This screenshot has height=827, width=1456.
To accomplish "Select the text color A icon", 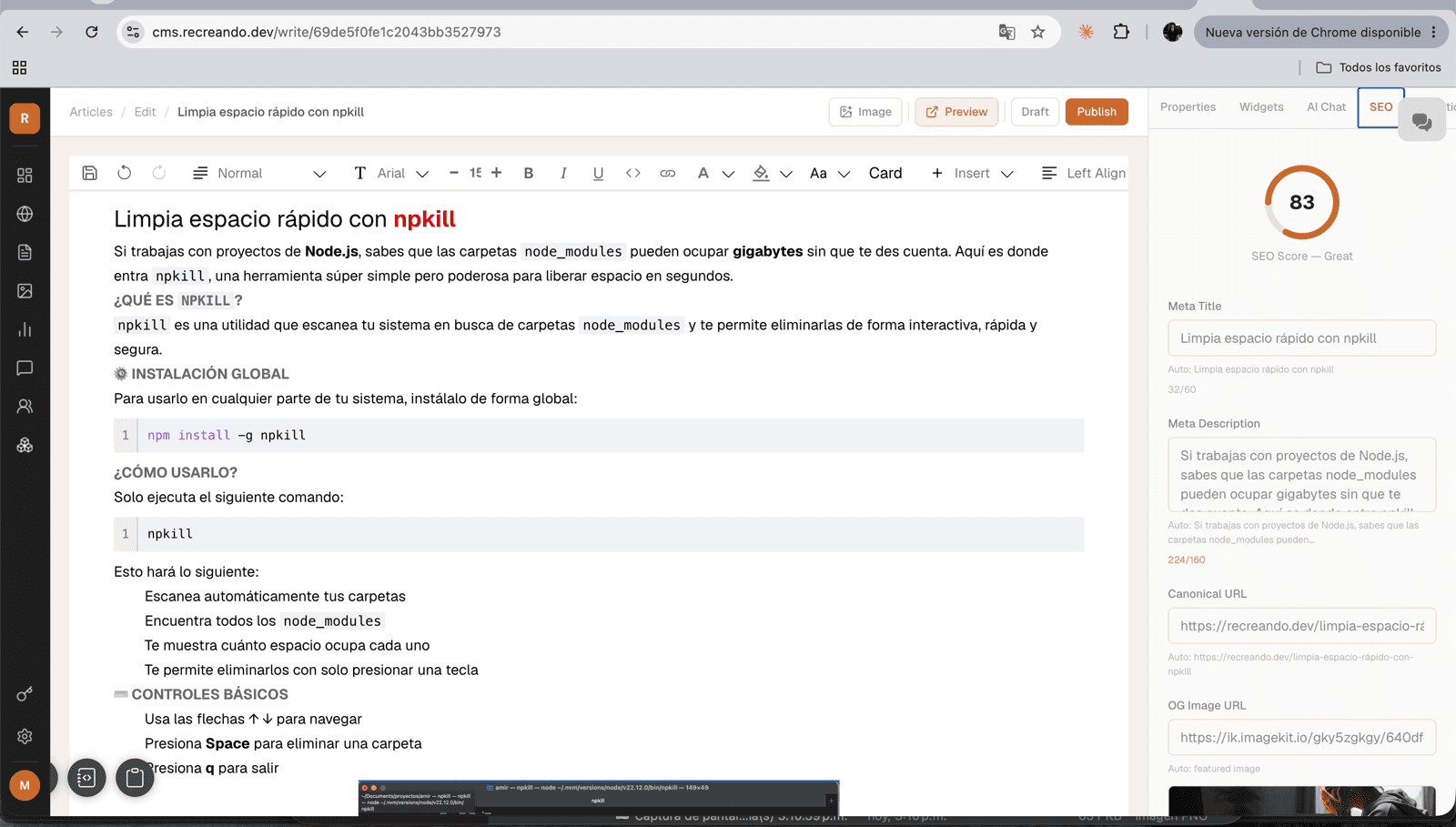I will tap(703, 173).
